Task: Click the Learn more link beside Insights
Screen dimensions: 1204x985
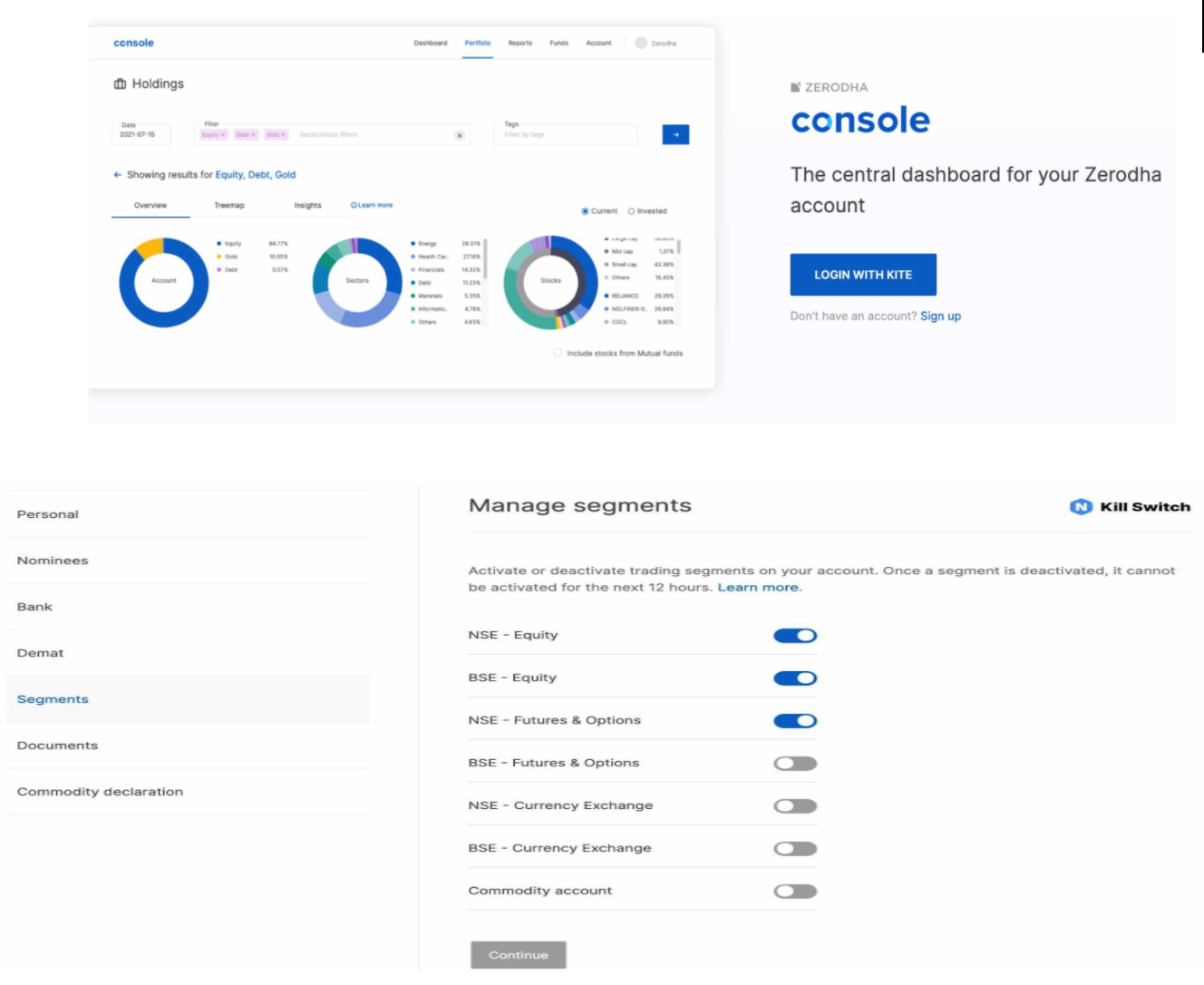Action: [372, 205]
